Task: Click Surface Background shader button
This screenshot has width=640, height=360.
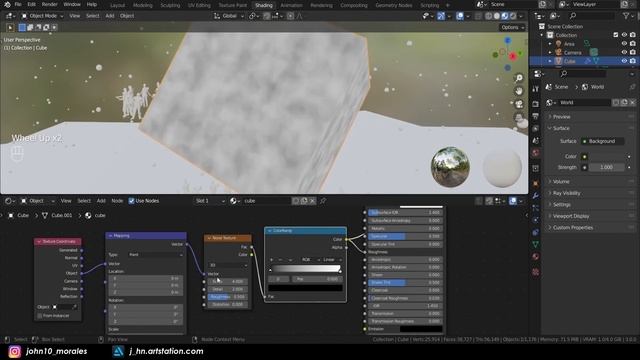Action: point(602,141)
